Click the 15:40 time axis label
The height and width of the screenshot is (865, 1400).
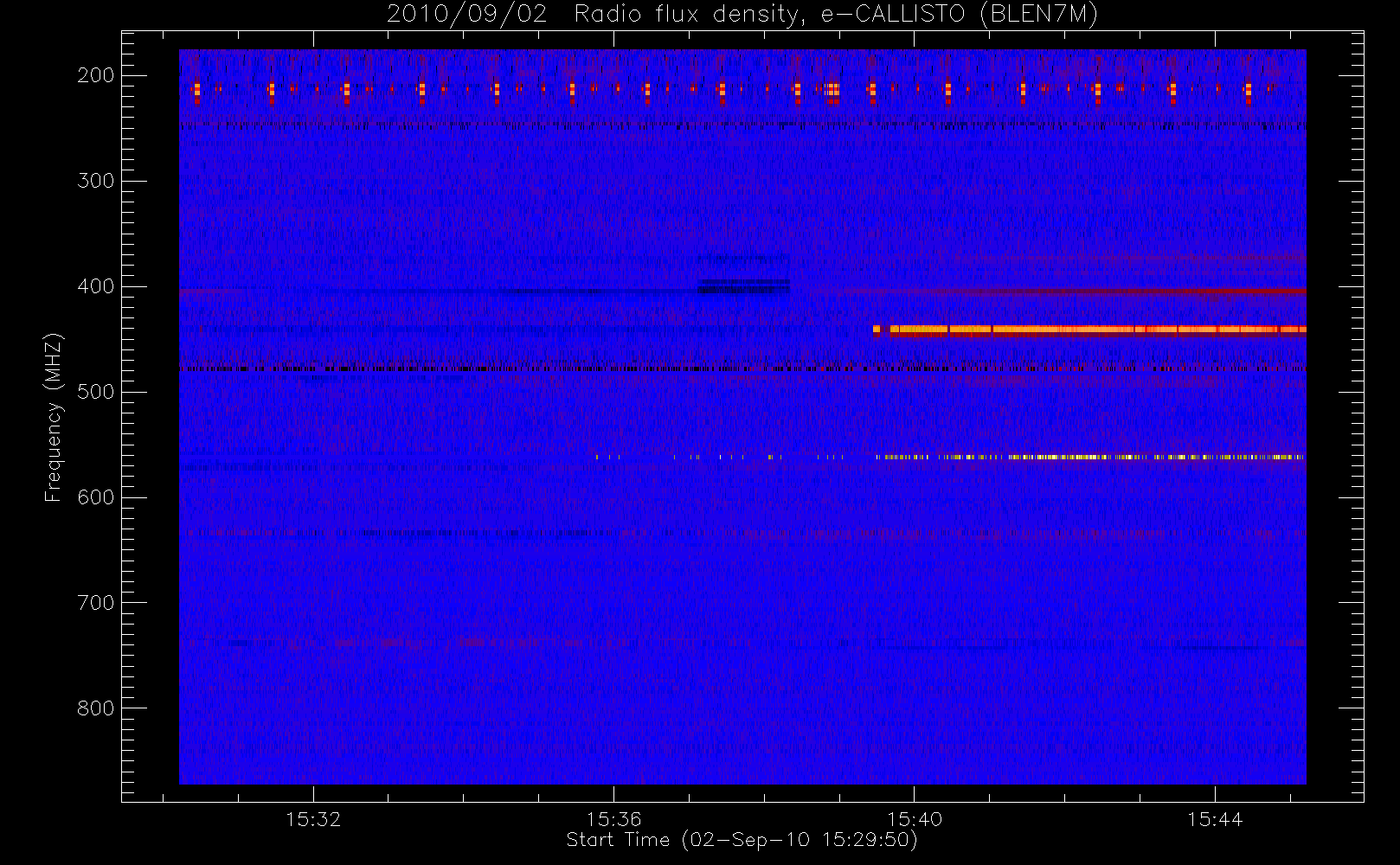(x=914, y=819)
